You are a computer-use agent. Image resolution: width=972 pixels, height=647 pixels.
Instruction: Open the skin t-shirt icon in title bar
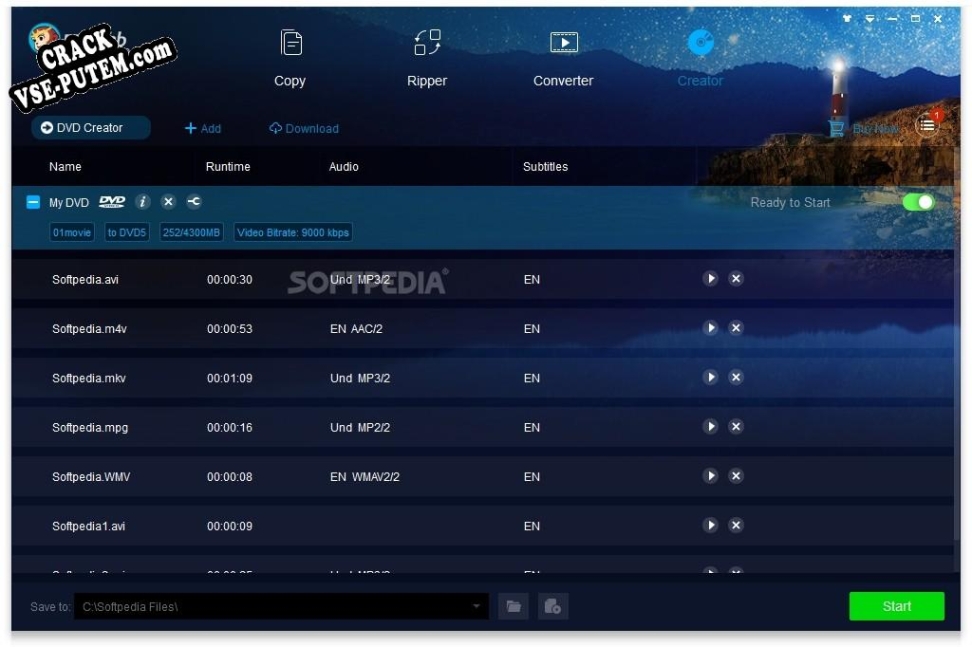(x=847, y=19)
